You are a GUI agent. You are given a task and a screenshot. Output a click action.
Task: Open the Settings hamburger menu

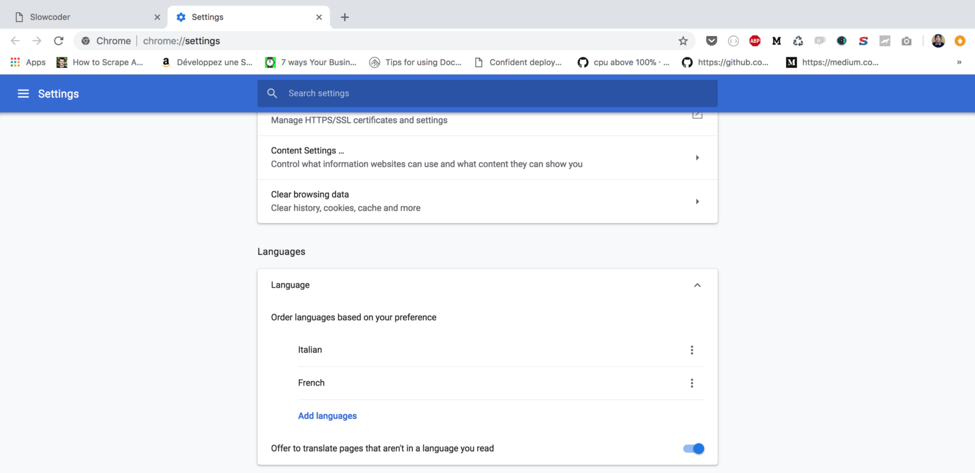23,94
